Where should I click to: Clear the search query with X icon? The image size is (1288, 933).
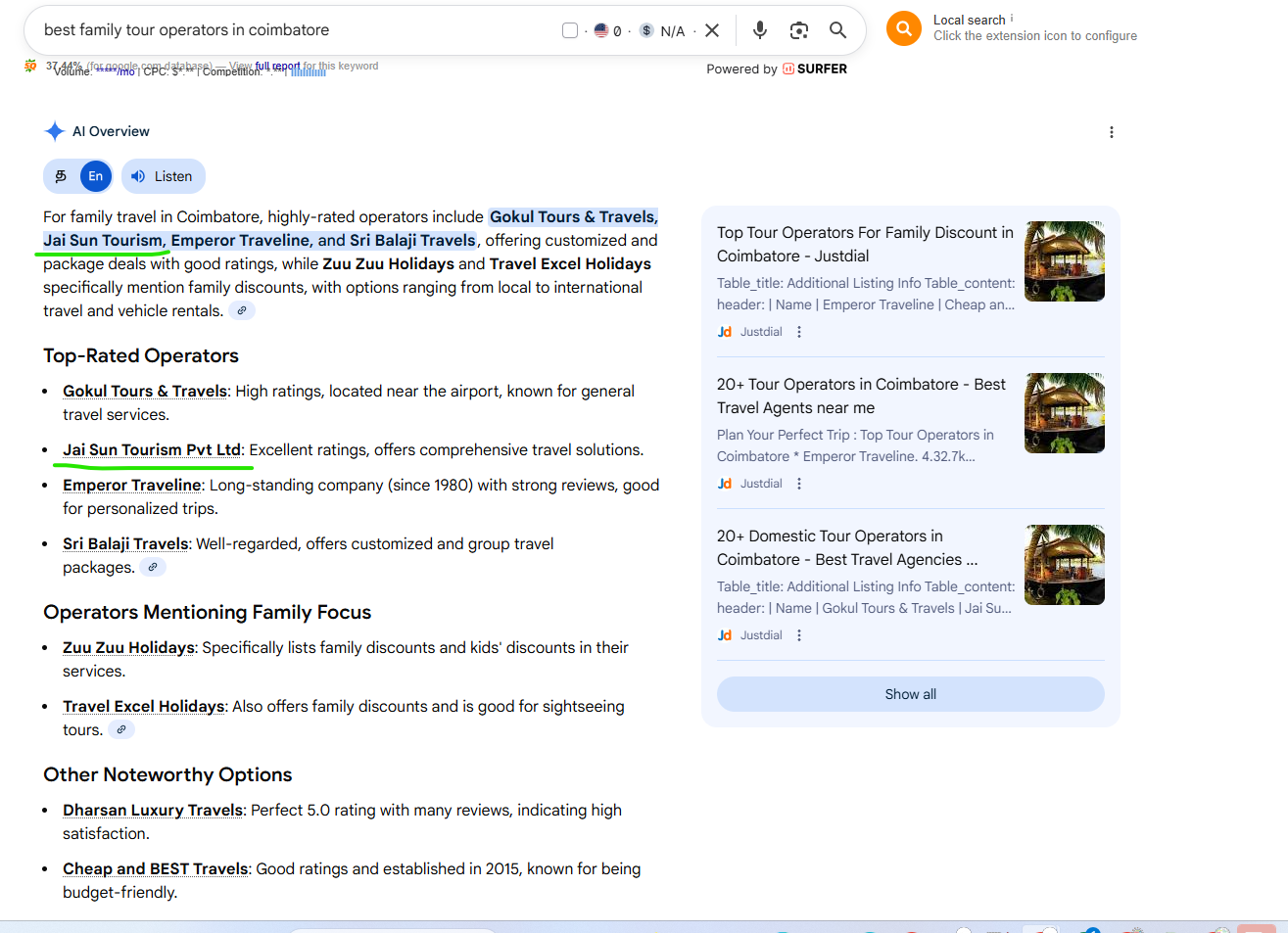712,30
